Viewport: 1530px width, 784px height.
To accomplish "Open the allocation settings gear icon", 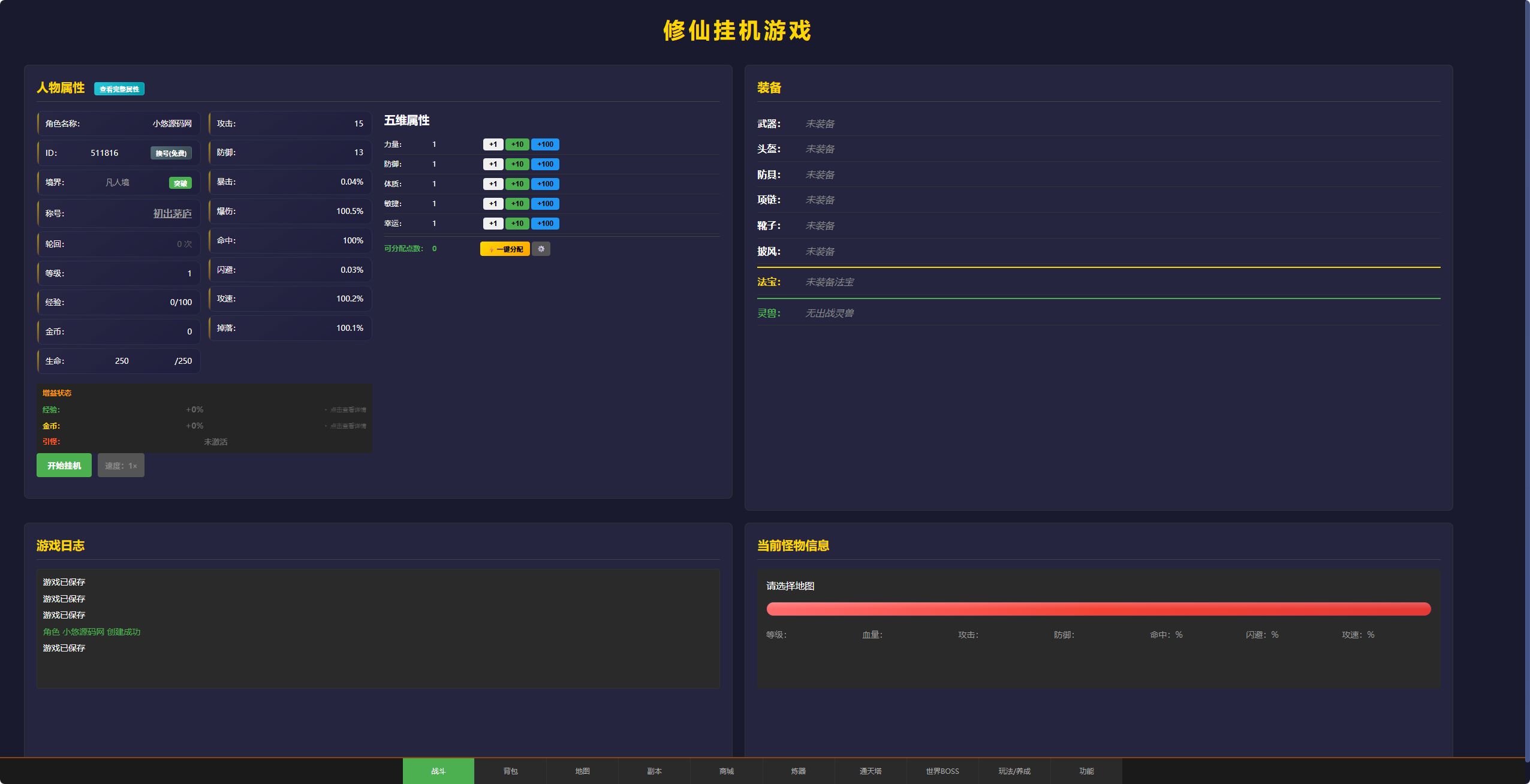I will (541, 249).
